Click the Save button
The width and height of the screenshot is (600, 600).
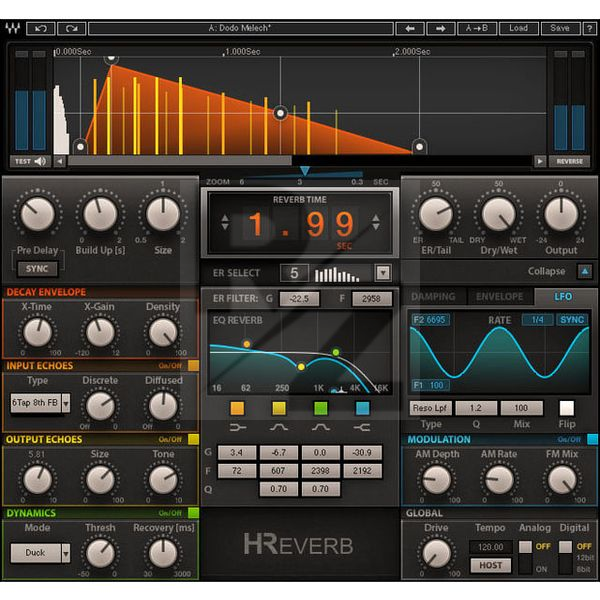(560, 28)
